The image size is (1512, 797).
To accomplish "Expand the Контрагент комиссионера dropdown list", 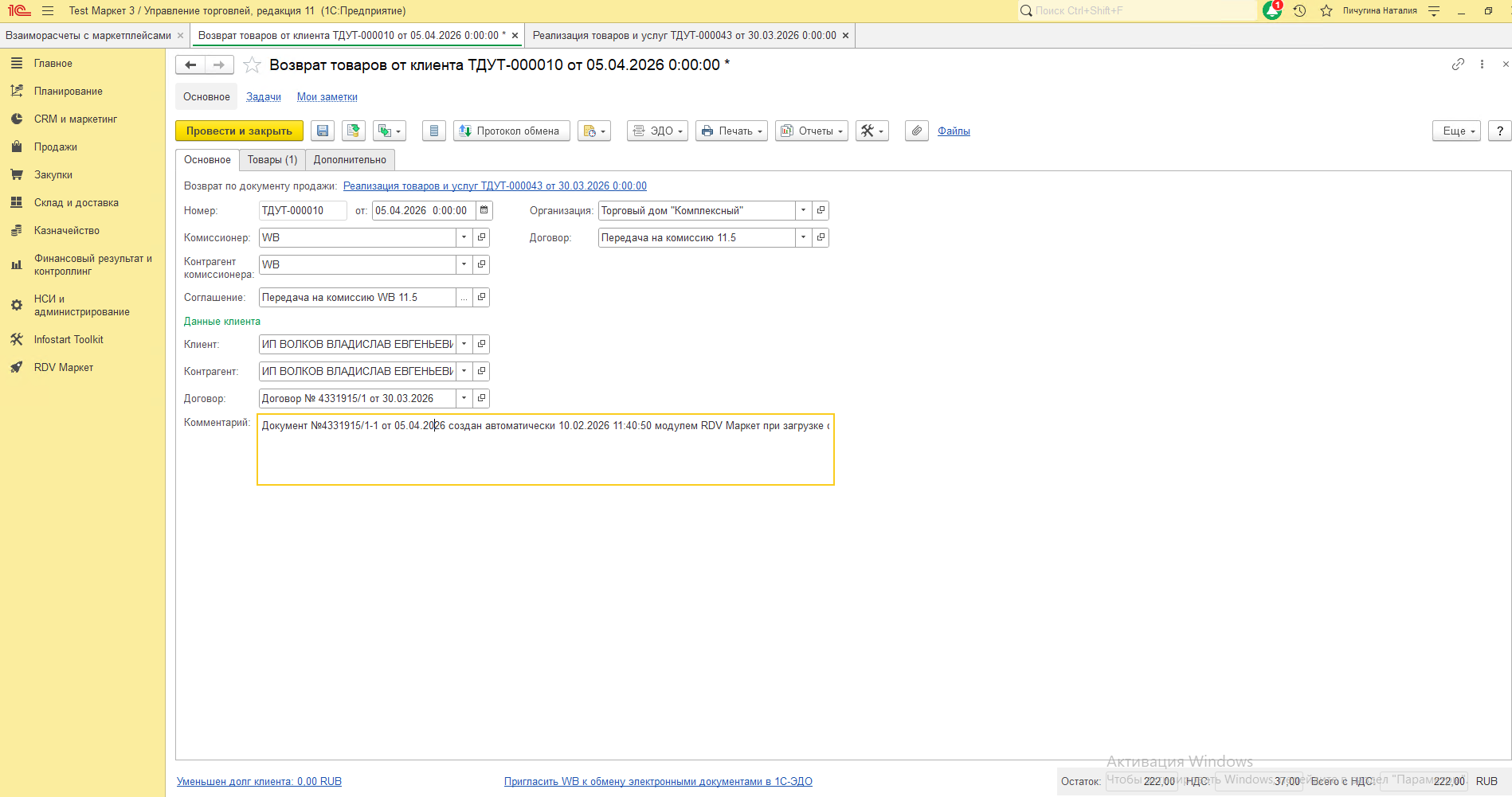I will (464, 264).
